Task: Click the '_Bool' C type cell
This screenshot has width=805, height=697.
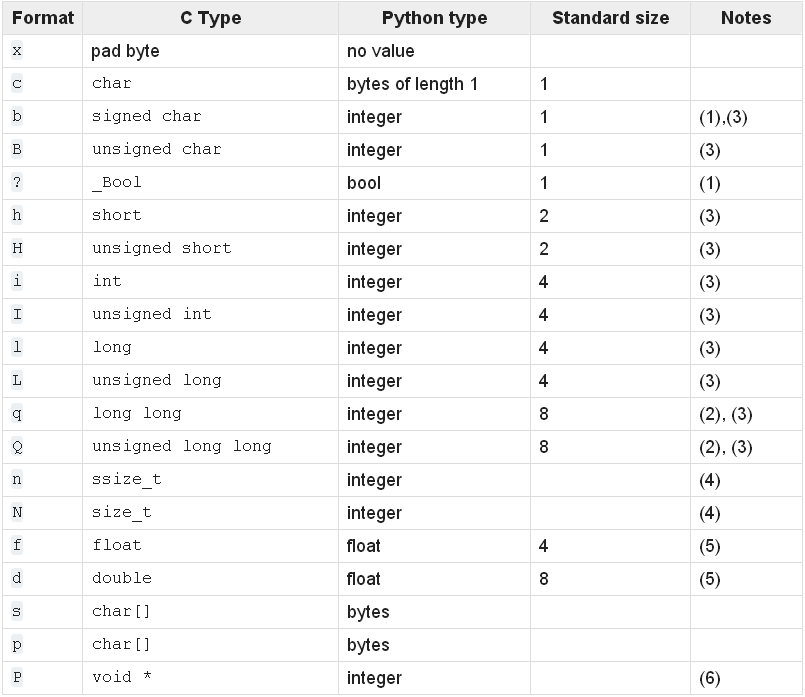Action: pyautogui.click(x=117, y=182)
